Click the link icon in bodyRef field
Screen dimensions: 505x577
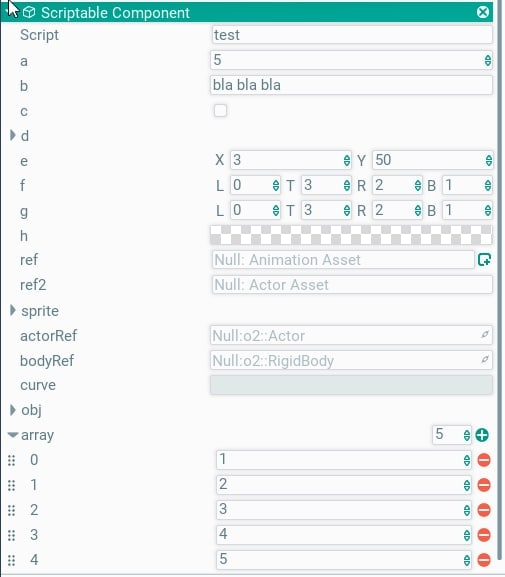coord(485,359)
